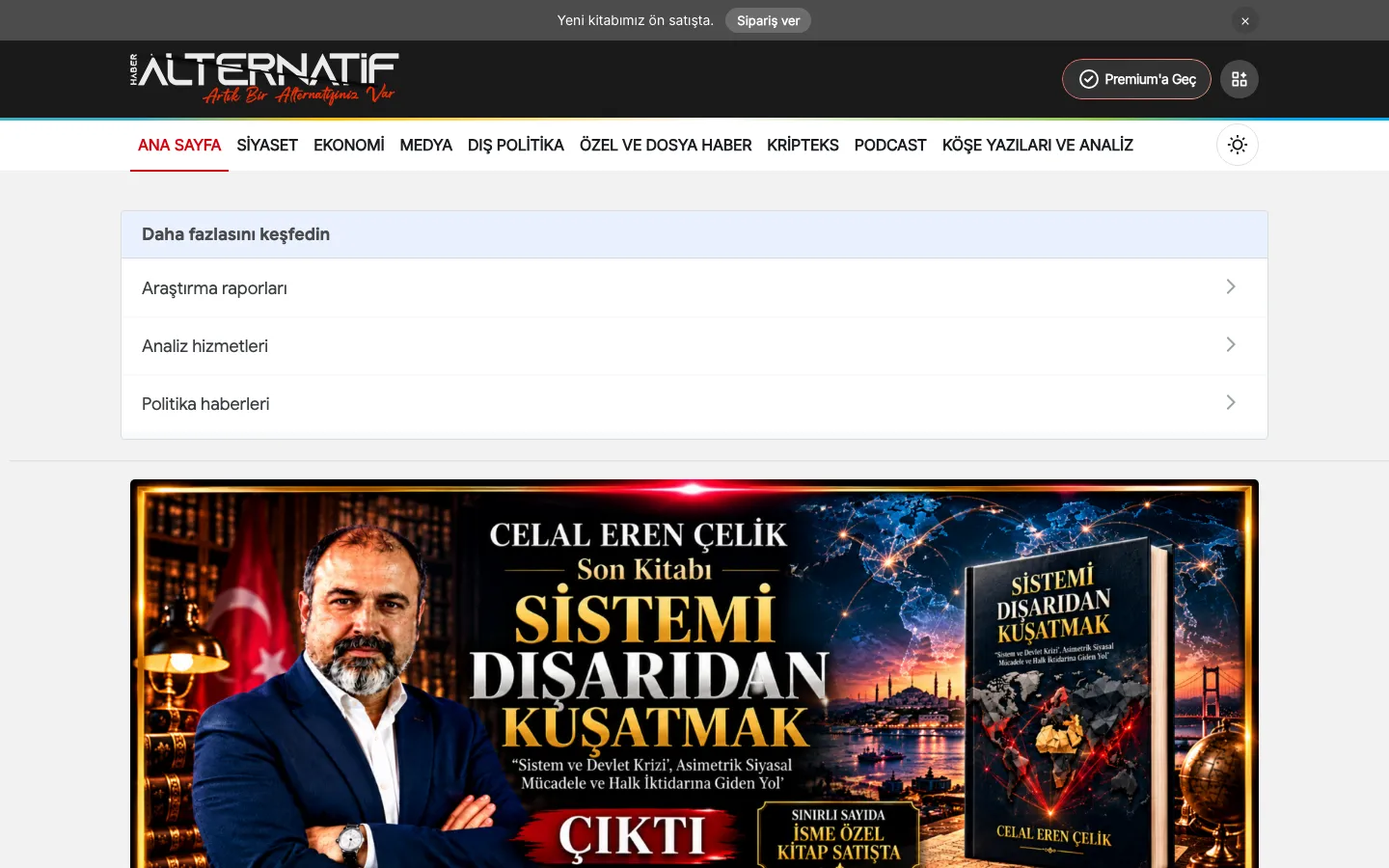
Task: Click the Premium'a Geç button
Action: click(x=1136, y=79)
